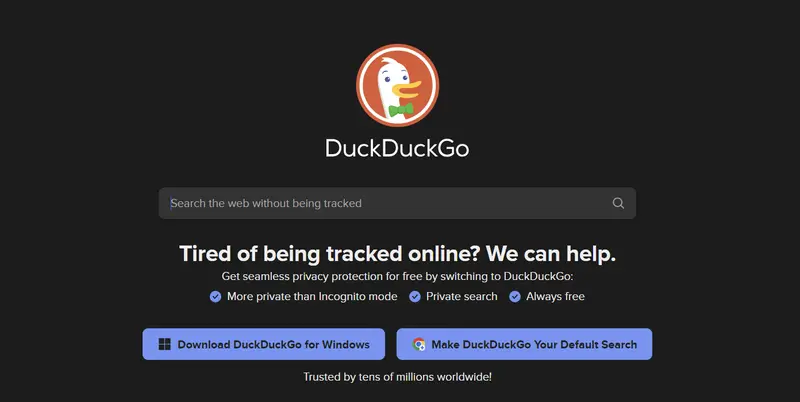The image size is (800, 402).
Task: Click the DuckDuckGo wordmark text
Action: click(x=397, y=148)
